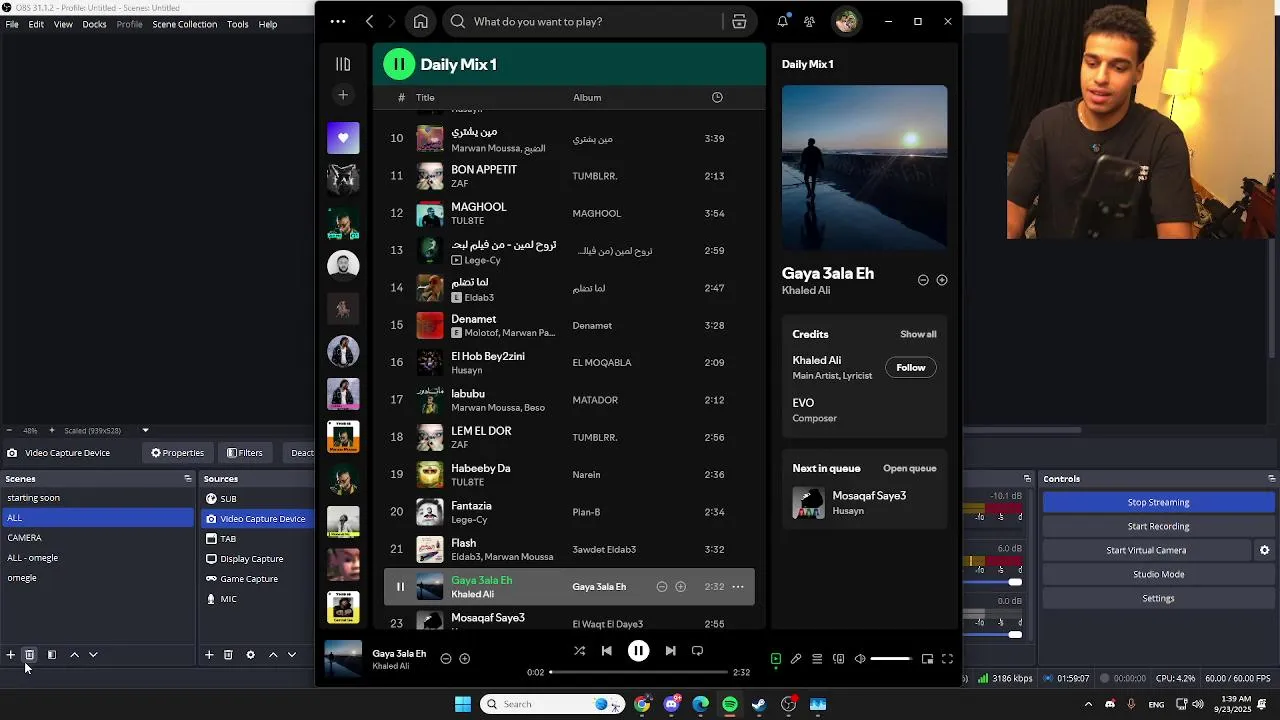The width and height of the screenshot is (1280, 720).
Task: Open more options for Gaya 3ala Eh row
Action: tap(738, 587)
